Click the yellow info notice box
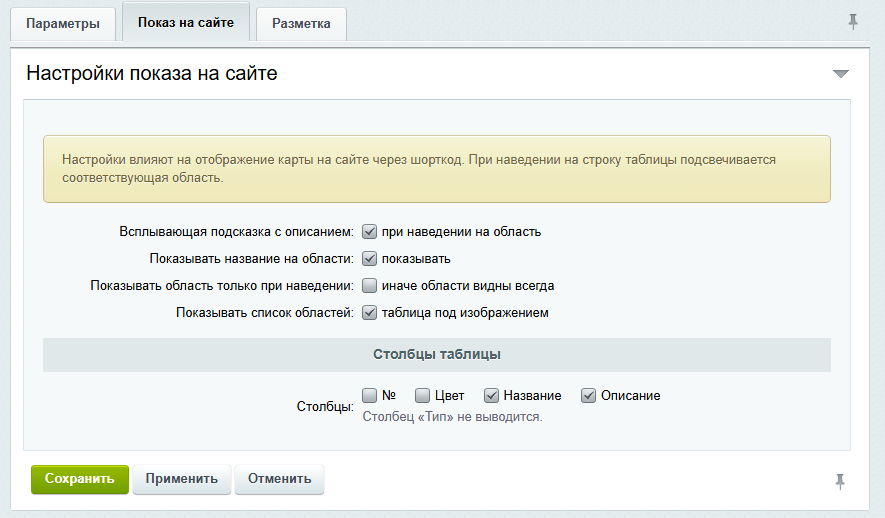Image resolution: width=885 pixels, height=518 pixels. pyautogui.click(x=437, y=169)
